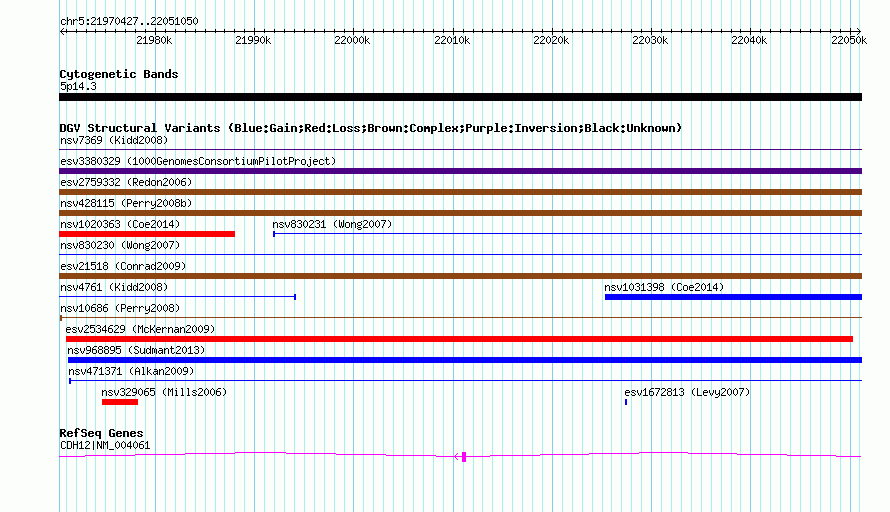The height and width of the screenshot is (512, 890).
Task: Click the tiny blue esv1672813 variant marker
Action: pyautogui.click(x=626, y=402)
